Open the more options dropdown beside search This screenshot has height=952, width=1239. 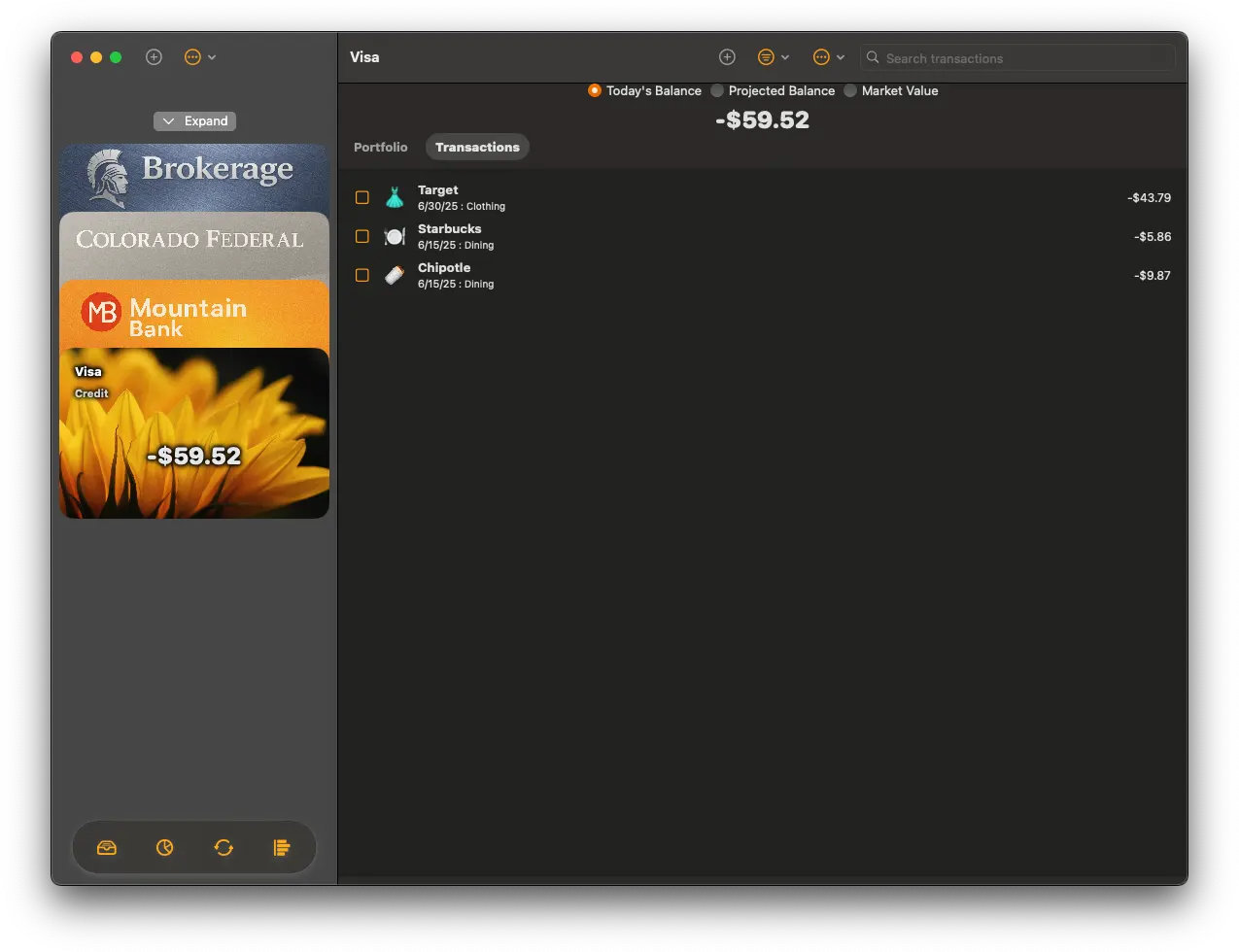(828, 57)
